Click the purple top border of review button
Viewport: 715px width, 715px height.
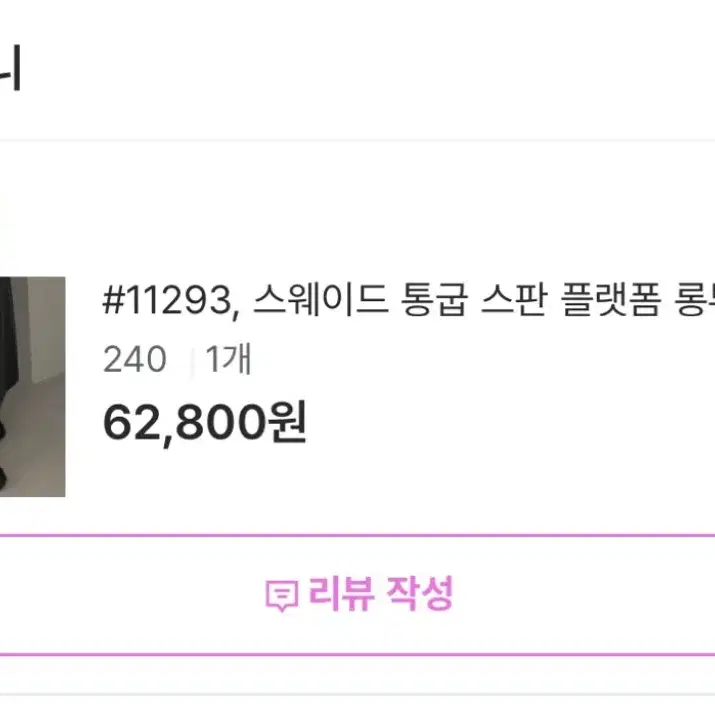(x=358, y=535)
